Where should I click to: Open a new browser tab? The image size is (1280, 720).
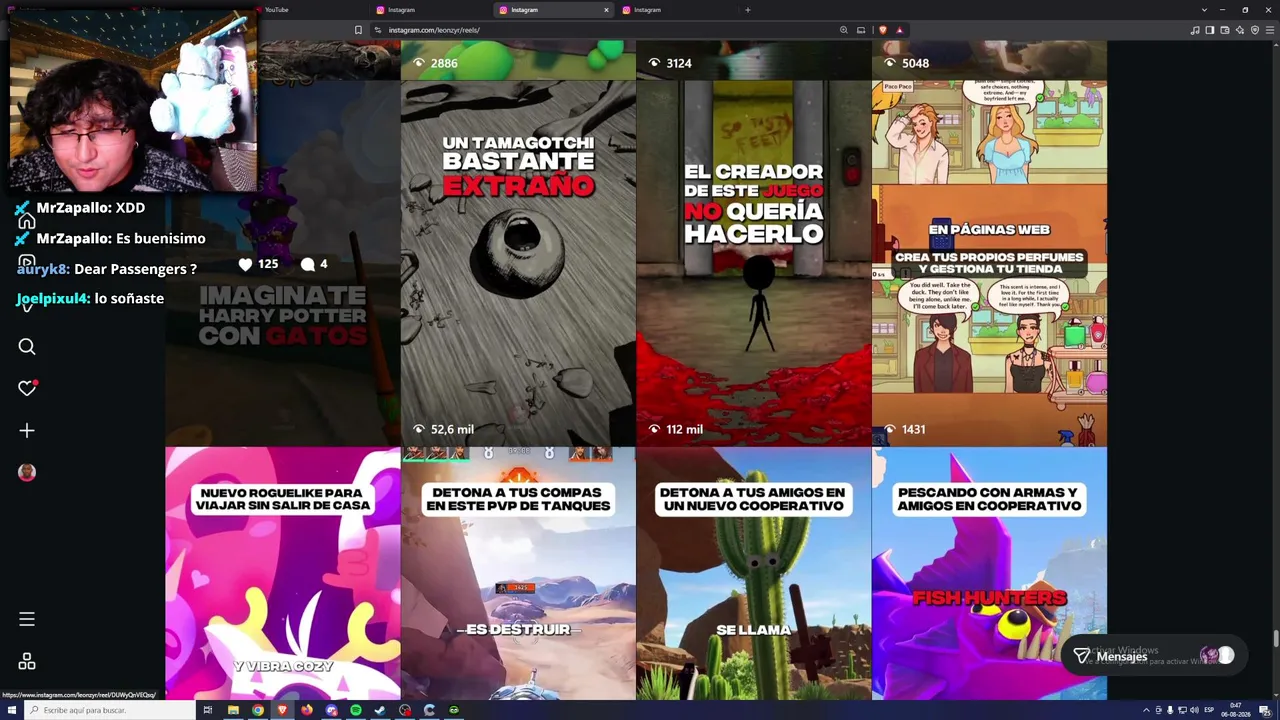(x=747, y=10)
